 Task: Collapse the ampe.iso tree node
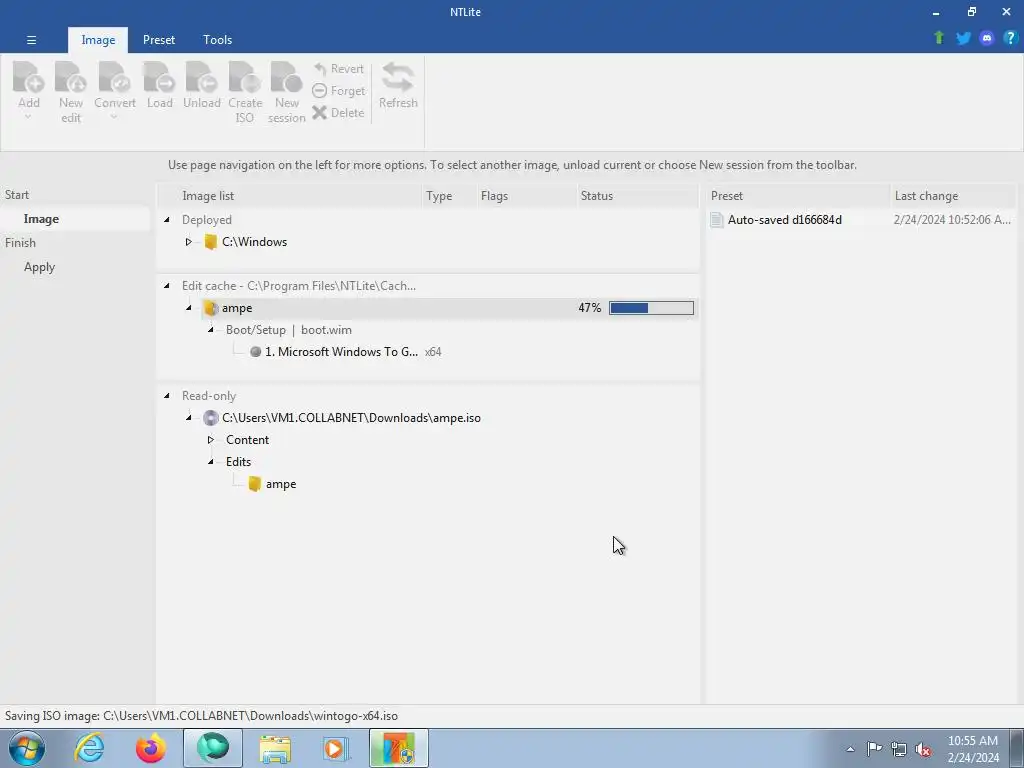click(189, 417)
